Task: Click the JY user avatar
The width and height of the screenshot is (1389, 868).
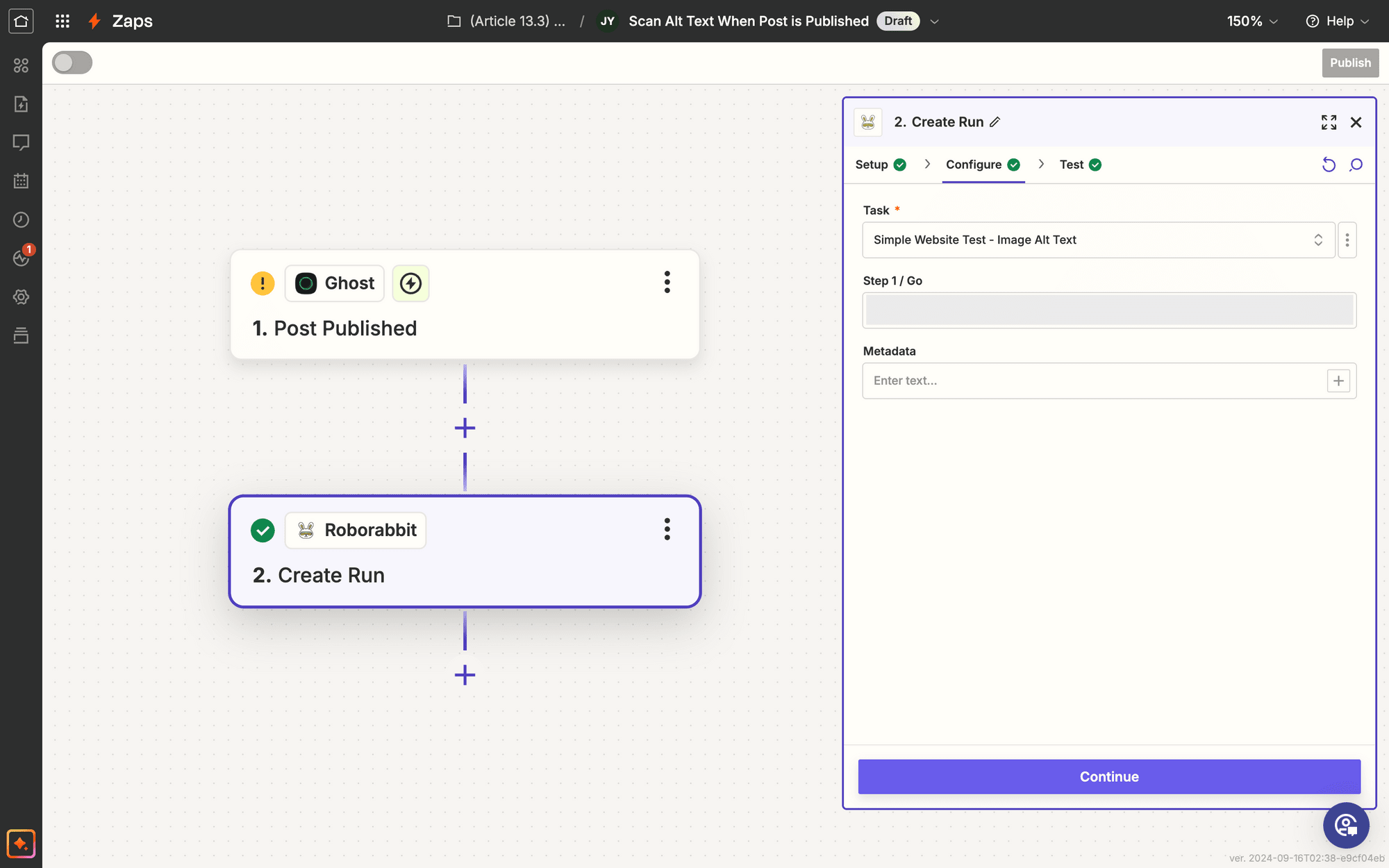Action: tap(608, 21)
